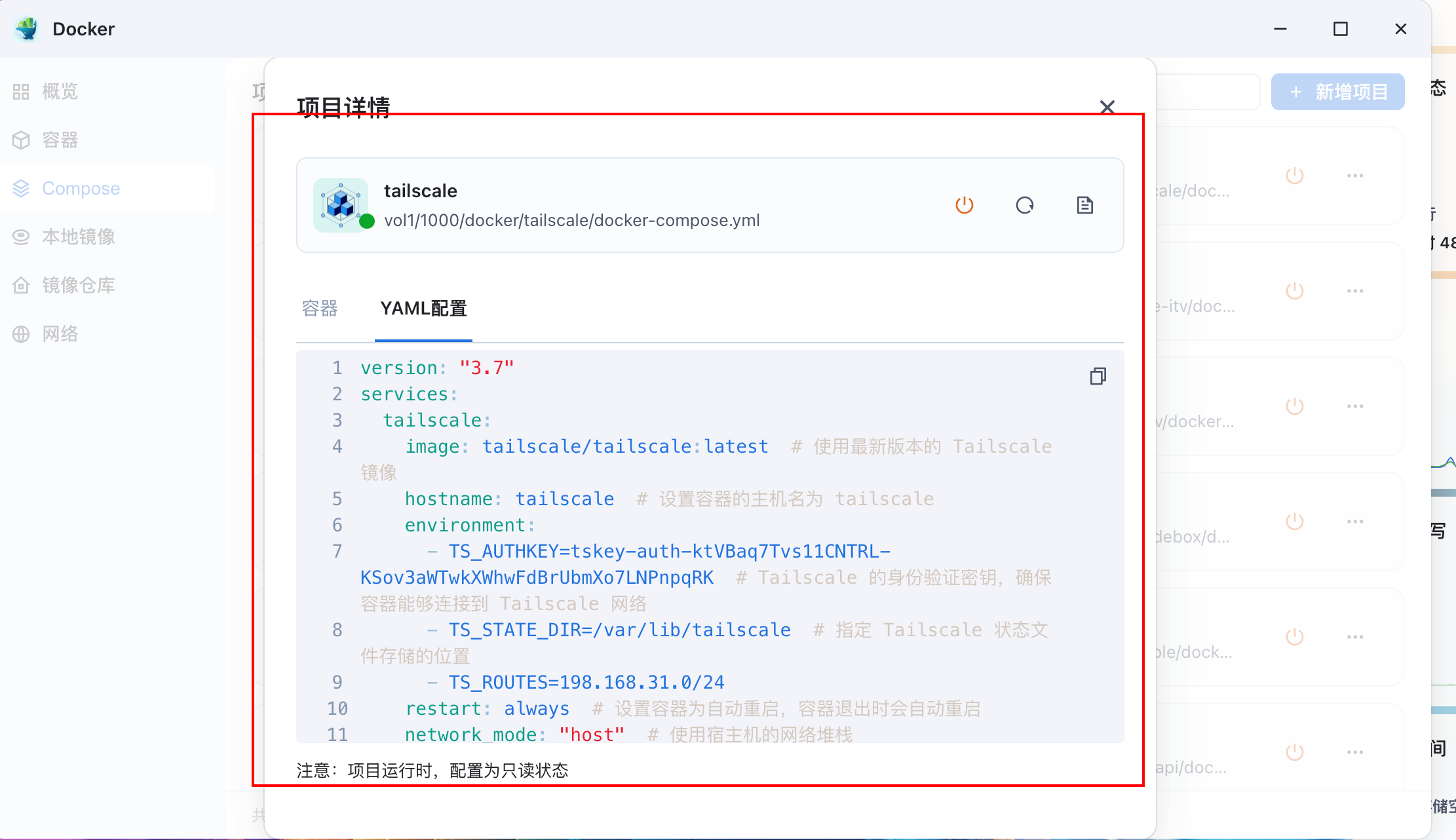Click the power icon on the e-itv/doc... row

tap(1295, 291)
